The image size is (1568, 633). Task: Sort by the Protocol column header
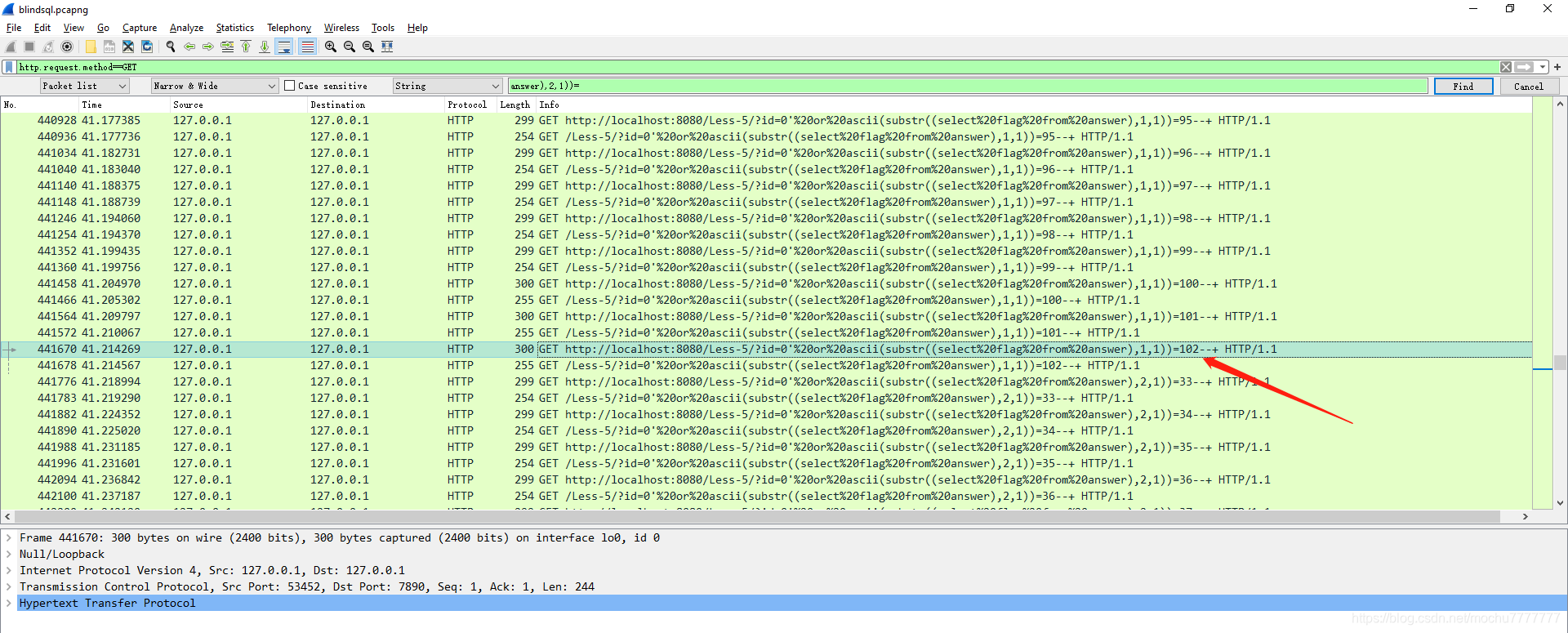point(470,105)
